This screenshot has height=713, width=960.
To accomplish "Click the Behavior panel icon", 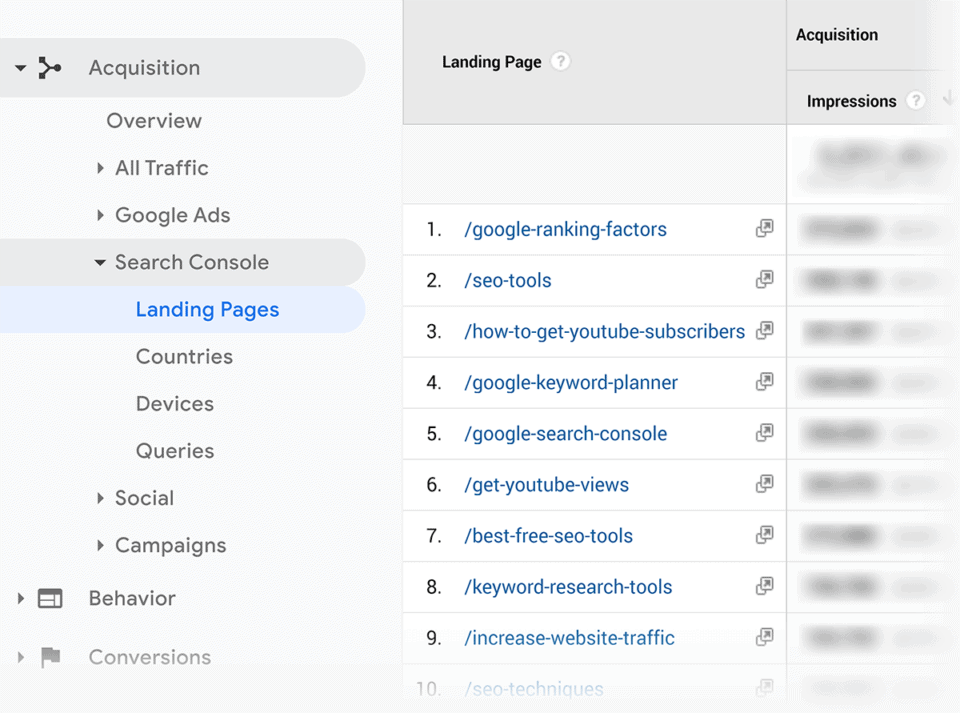I will click(48, 598).
